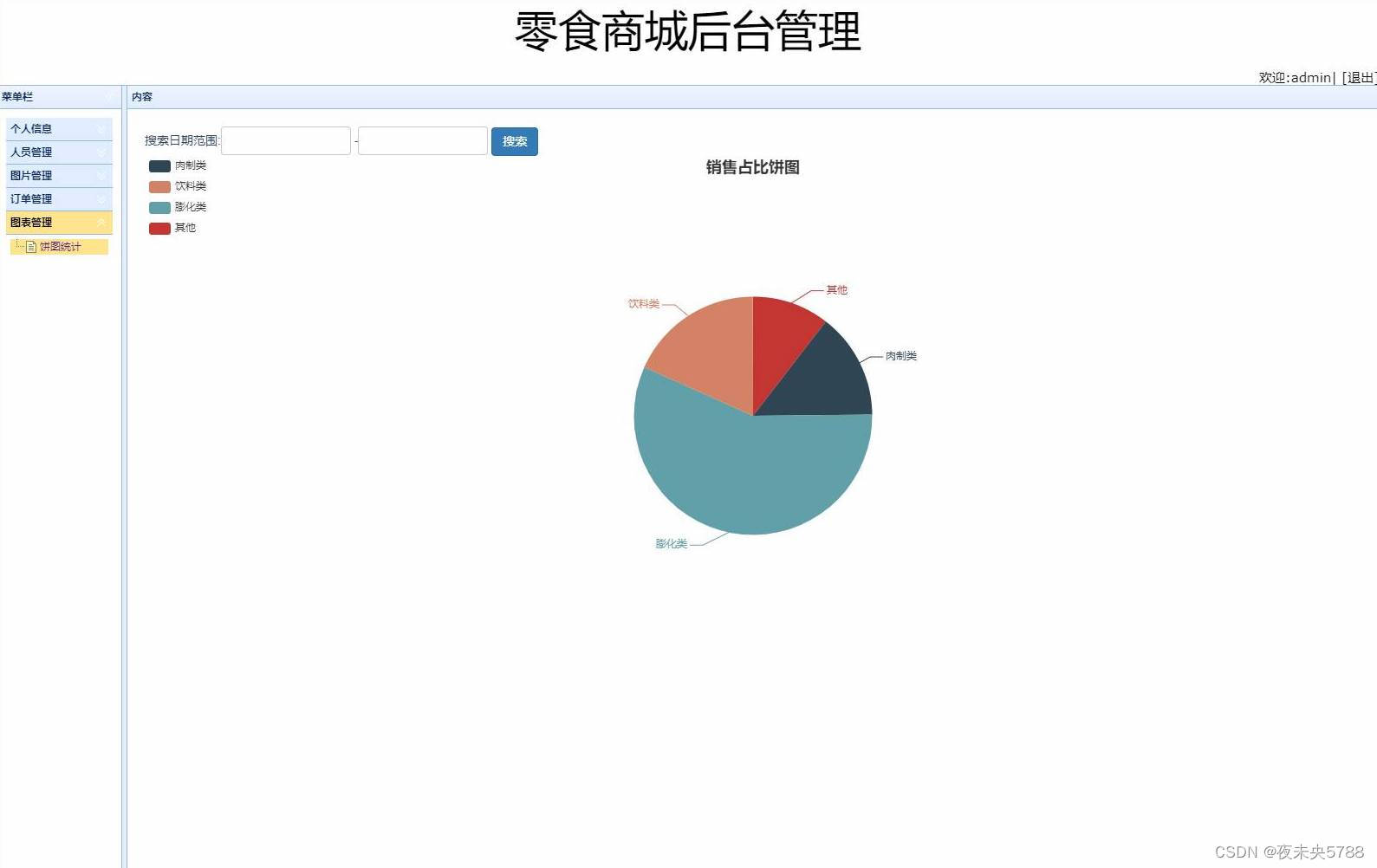Viewport: 1377px width, 868px height.
Task: Collapse the 菜单栏 panel via its header arrow
Action: (107, 97)
